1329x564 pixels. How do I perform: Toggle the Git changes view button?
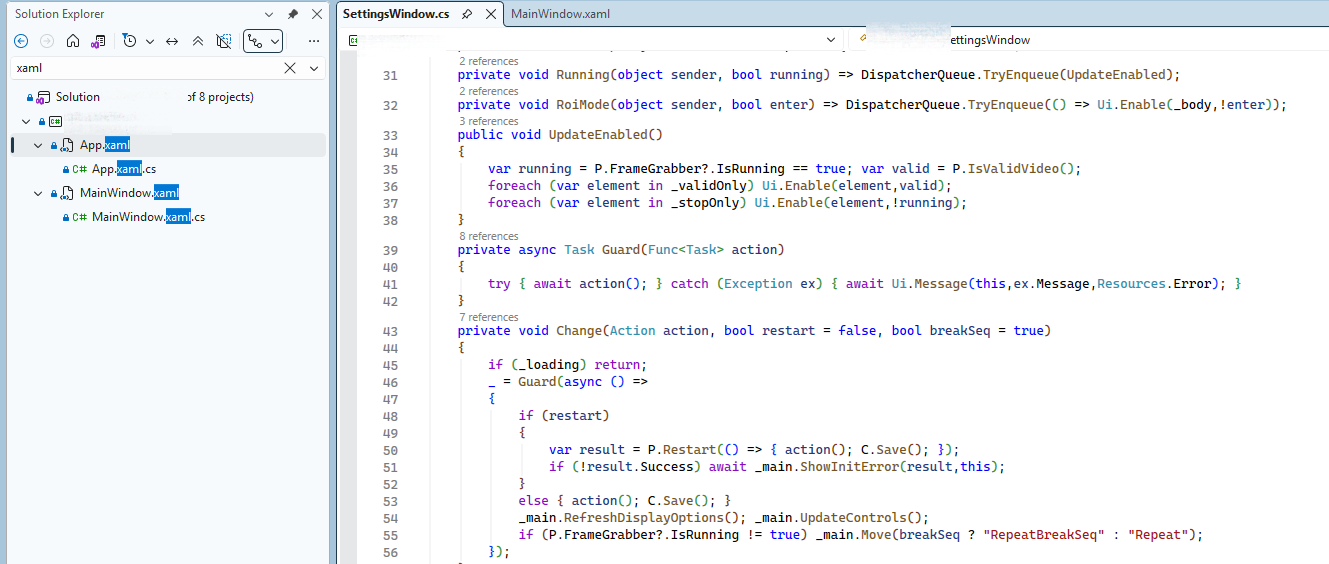pyautogui.click(x=256, y=41)
